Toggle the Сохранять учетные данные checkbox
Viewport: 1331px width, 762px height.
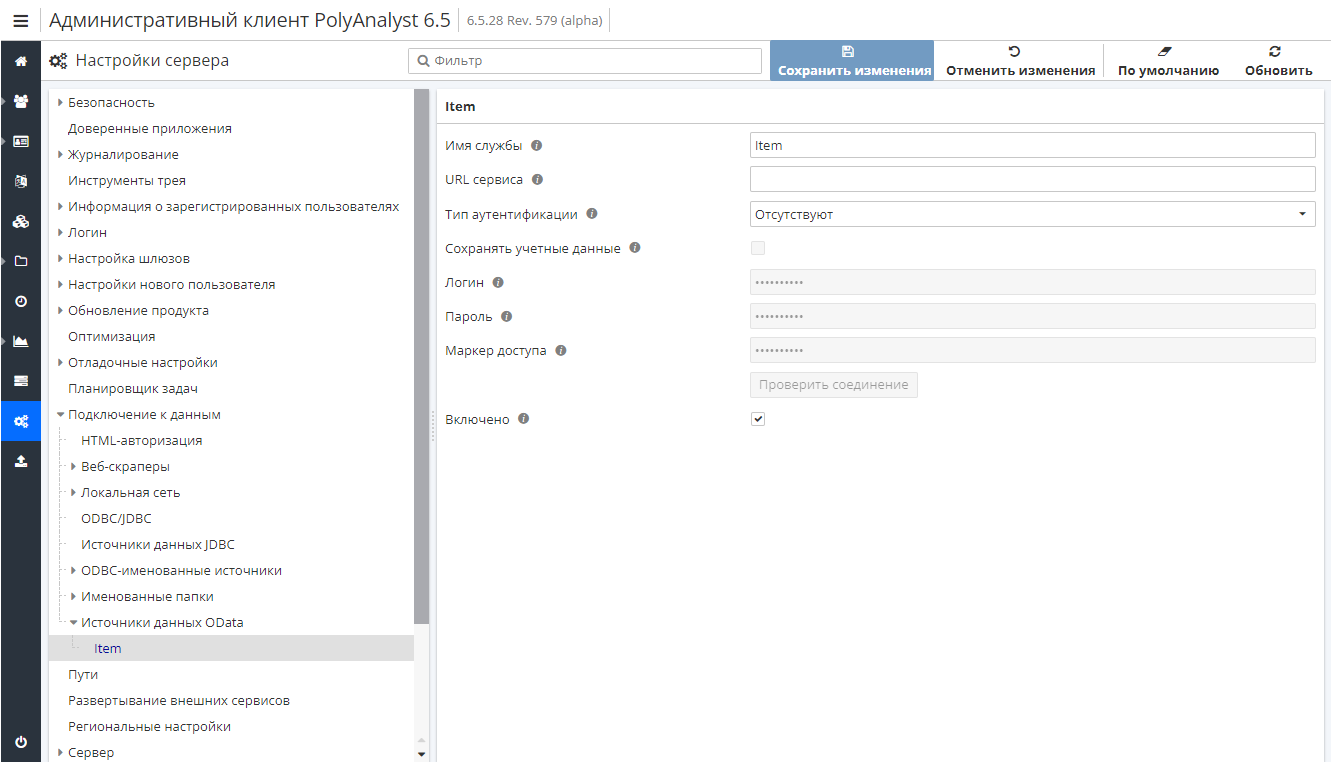click(758, 248)
